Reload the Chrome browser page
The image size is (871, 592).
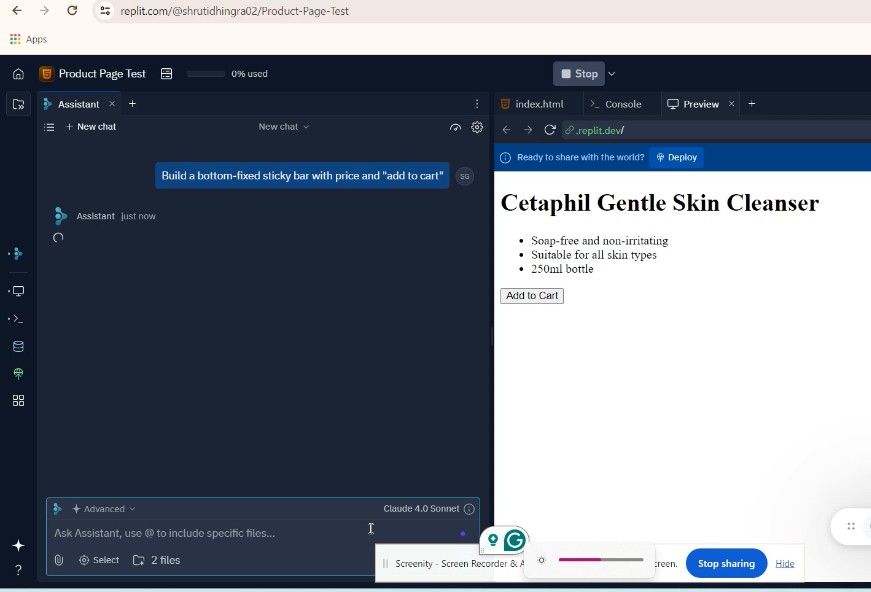pos(72,11)
